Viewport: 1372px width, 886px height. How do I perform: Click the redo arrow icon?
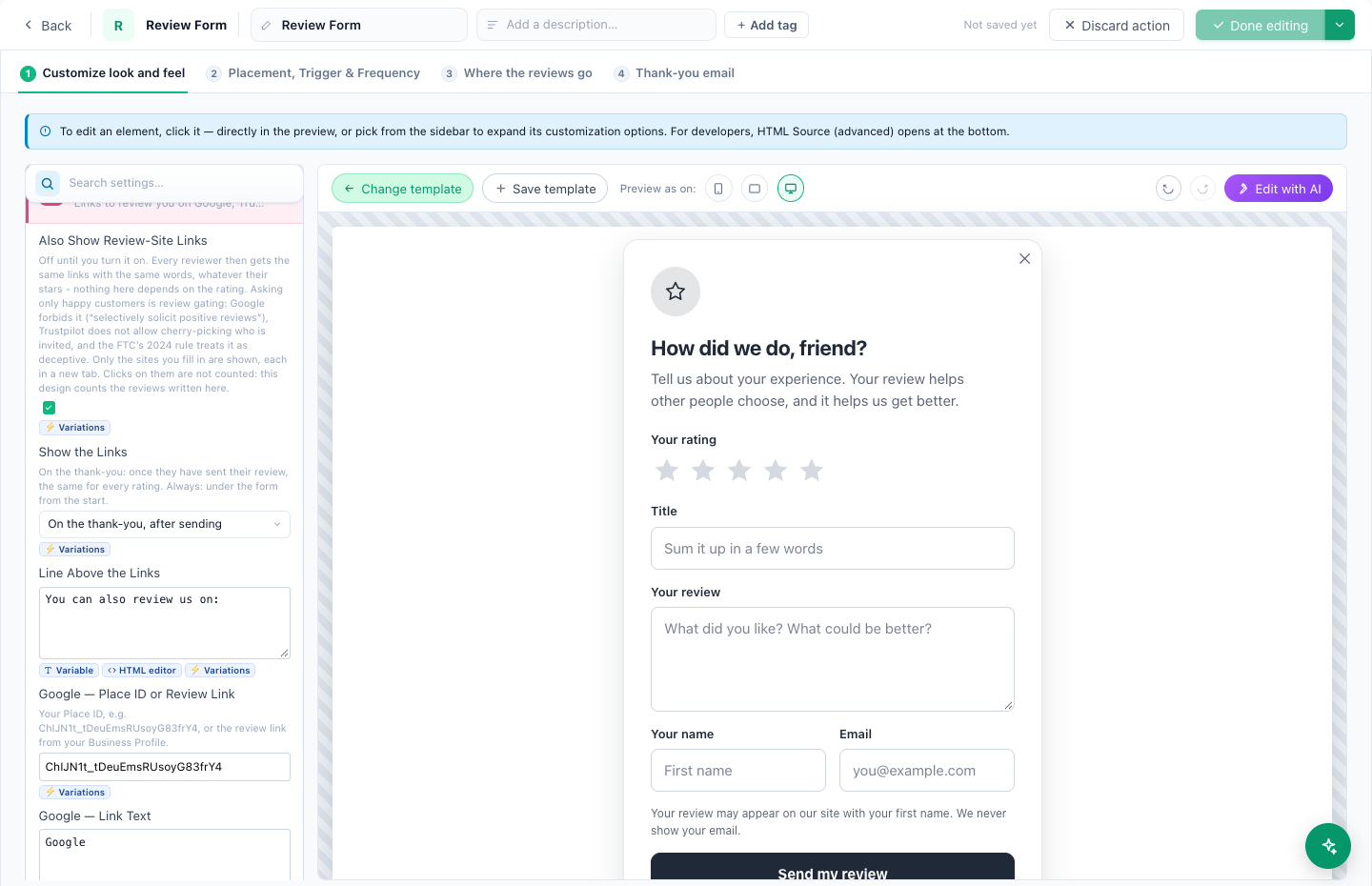(x=1203, y=189)
